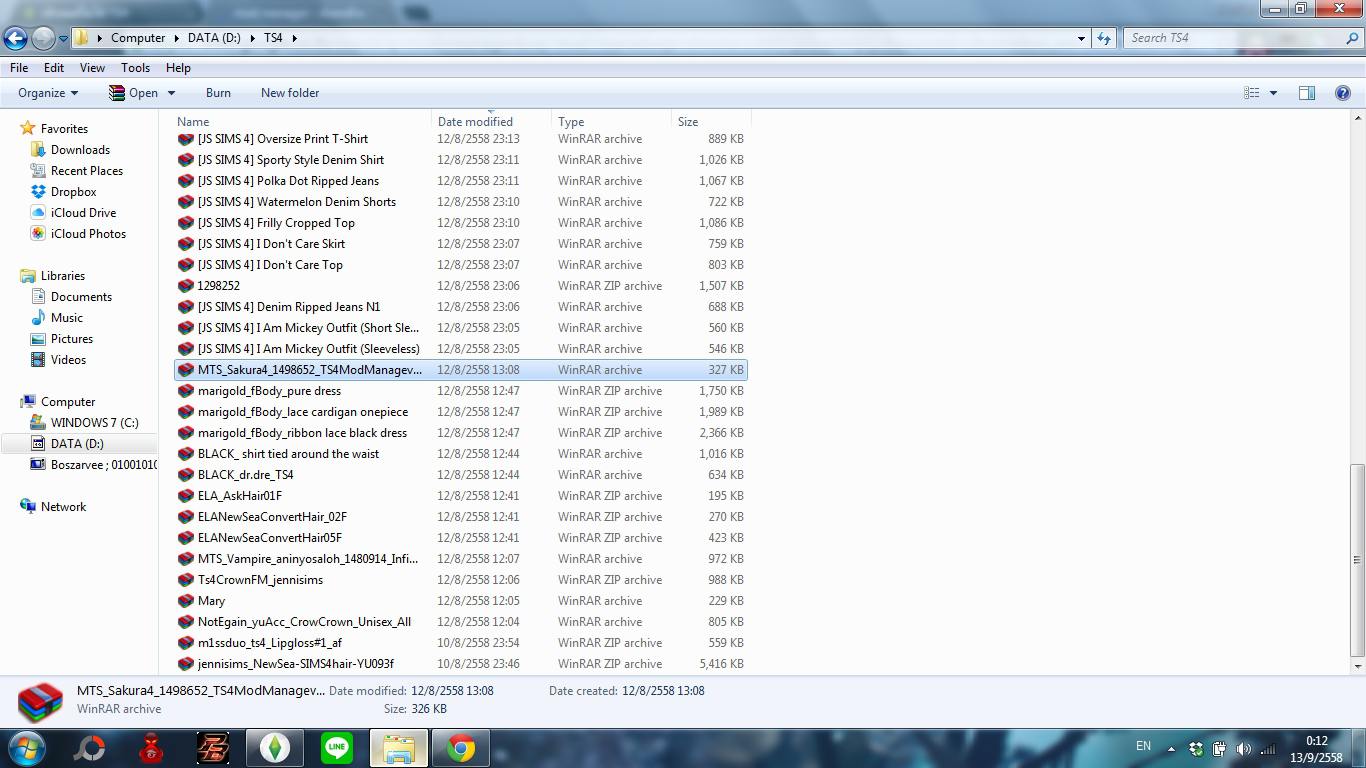This screenshot has height=768, width=1366.
Task: Expand the Open button's dropdown arrow
Action: (171, 93)
